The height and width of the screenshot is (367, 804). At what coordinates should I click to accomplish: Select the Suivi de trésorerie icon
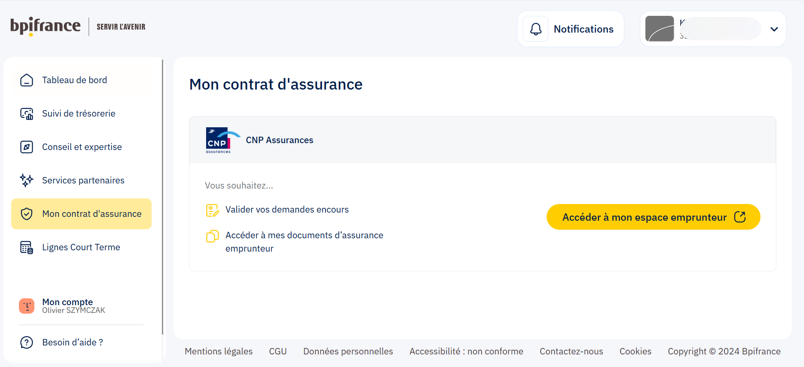(26, 114)
